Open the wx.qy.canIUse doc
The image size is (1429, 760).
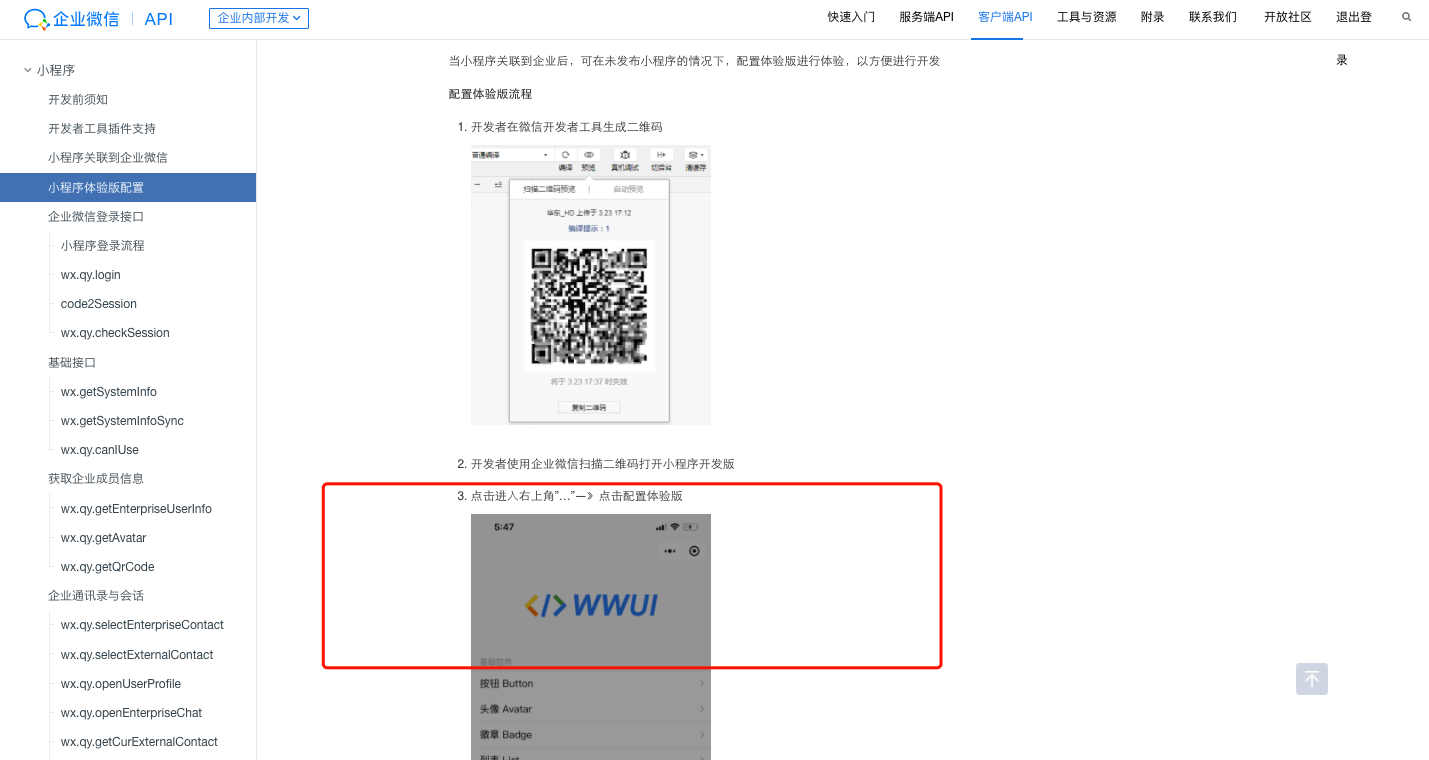click(x=100, y=450)
